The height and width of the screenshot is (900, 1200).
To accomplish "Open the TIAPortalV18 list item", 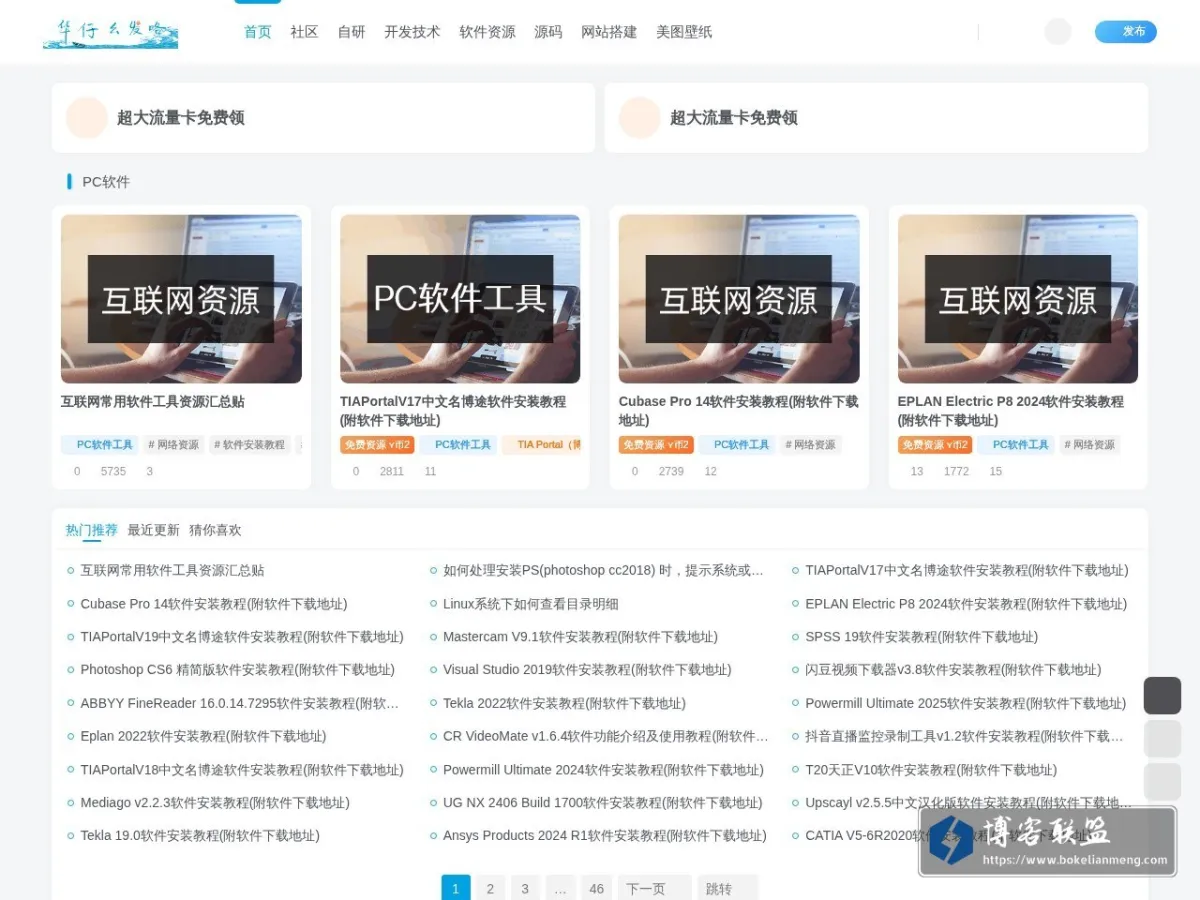I will click(242, 770).
